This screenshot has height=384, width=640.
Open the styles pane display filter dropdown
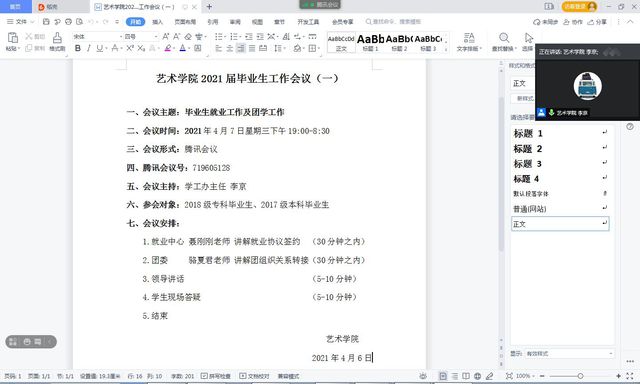coord(569,353)
